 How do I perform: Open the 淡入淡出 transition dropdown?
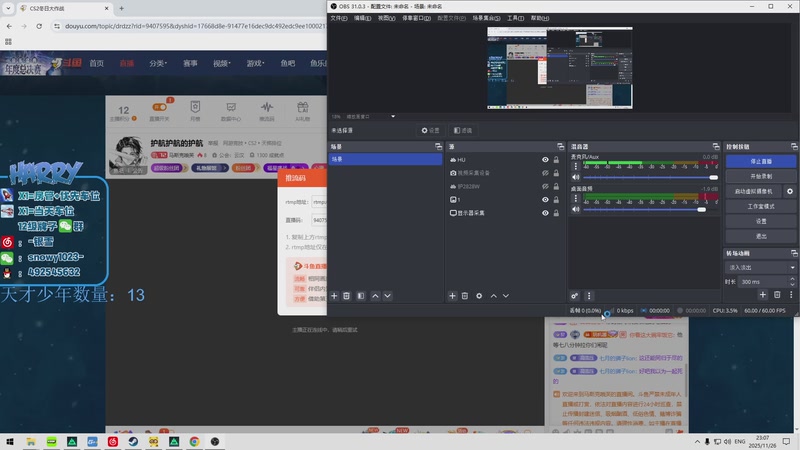760,267
